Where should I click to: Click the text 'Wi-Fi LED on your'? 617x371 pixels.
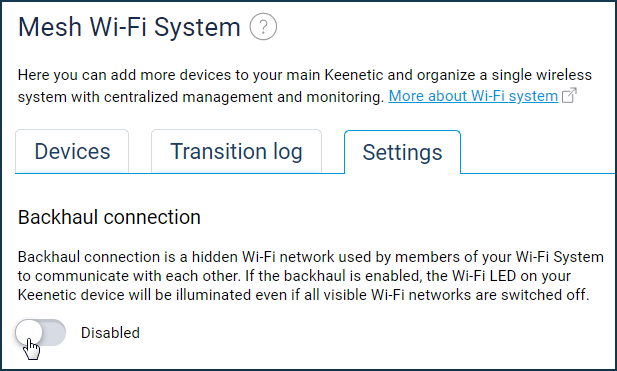click(x=511, y=276)
